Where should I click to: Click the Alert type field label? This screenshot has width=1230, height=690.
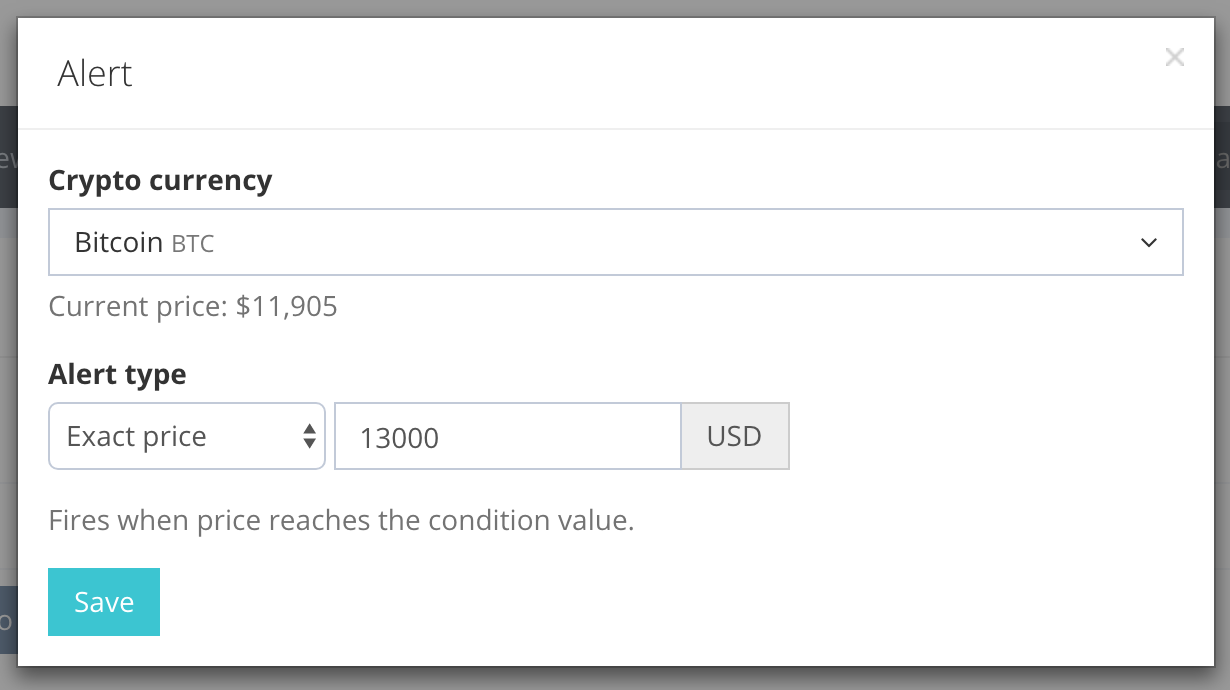(117, 374)
